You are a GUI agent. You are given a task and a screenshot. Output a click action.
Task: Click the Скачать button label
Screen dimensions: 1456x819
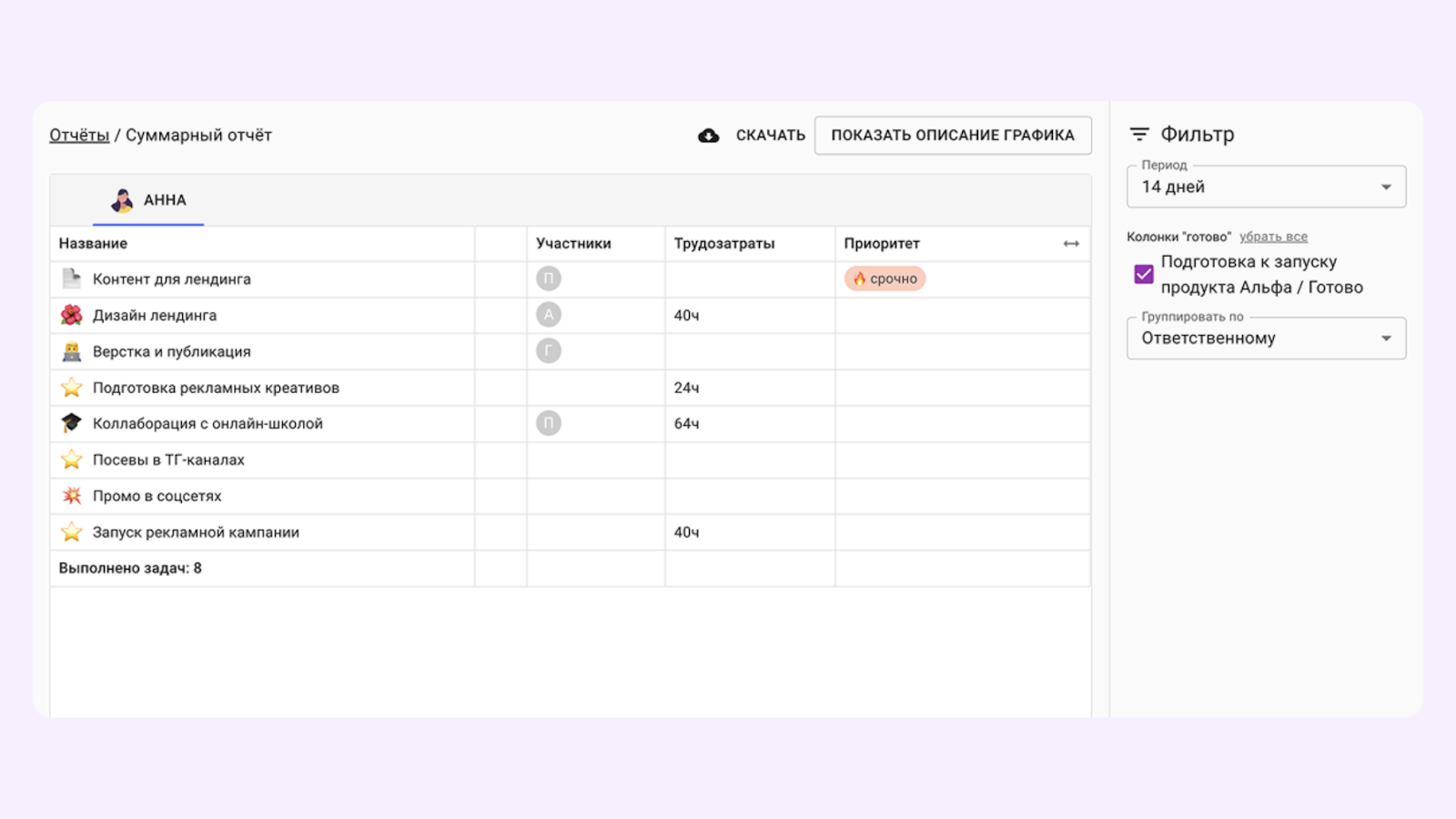click(770, 136)
